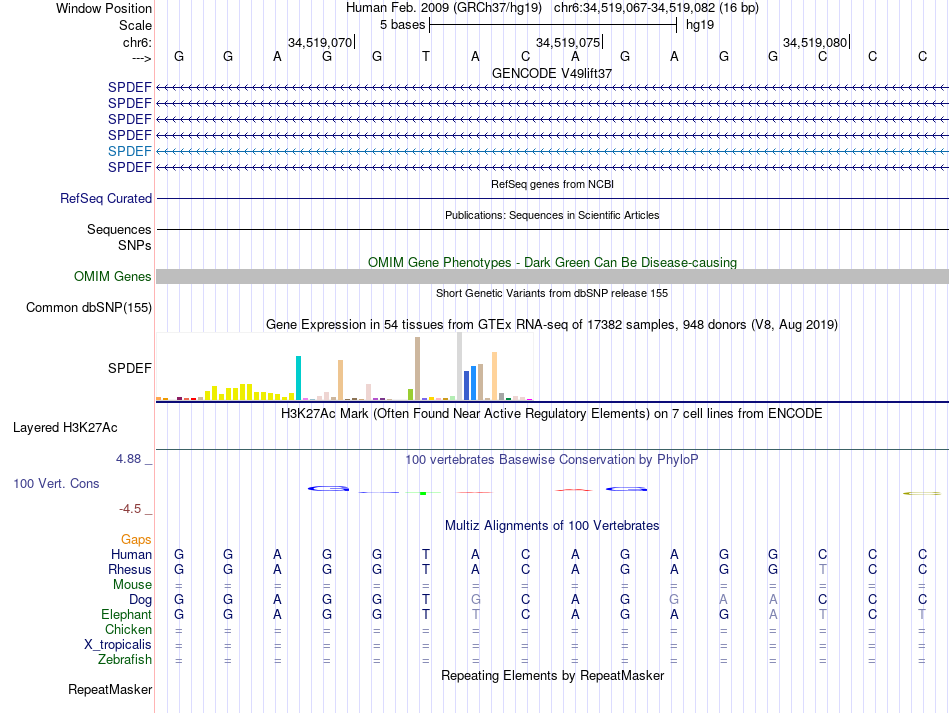Click the Common dbSNP(155) track label
The height and width of the screenshot is (713, 950).
pos(88,308)
